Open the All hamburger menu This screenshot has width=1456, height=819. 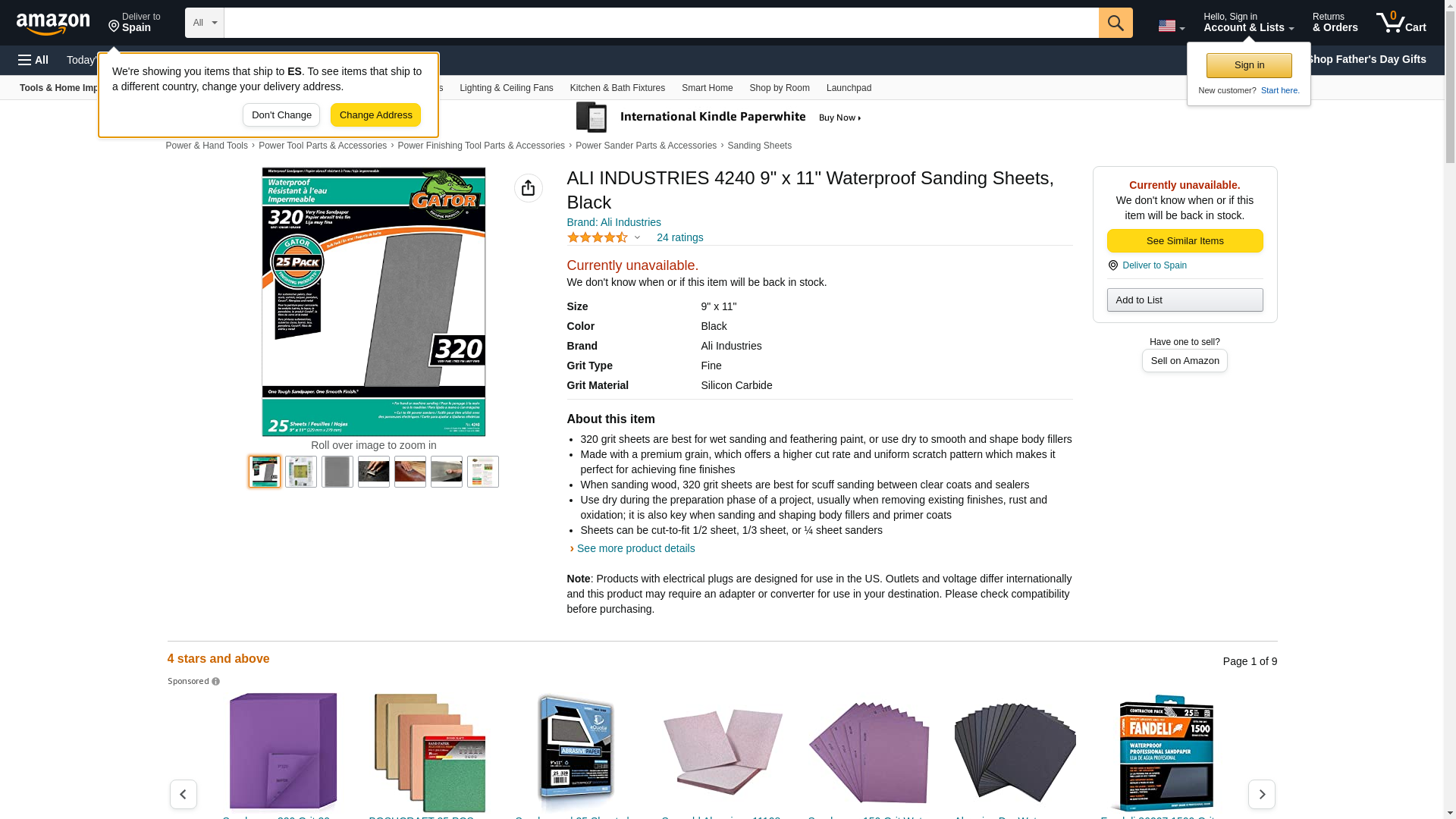pos(33,60)
